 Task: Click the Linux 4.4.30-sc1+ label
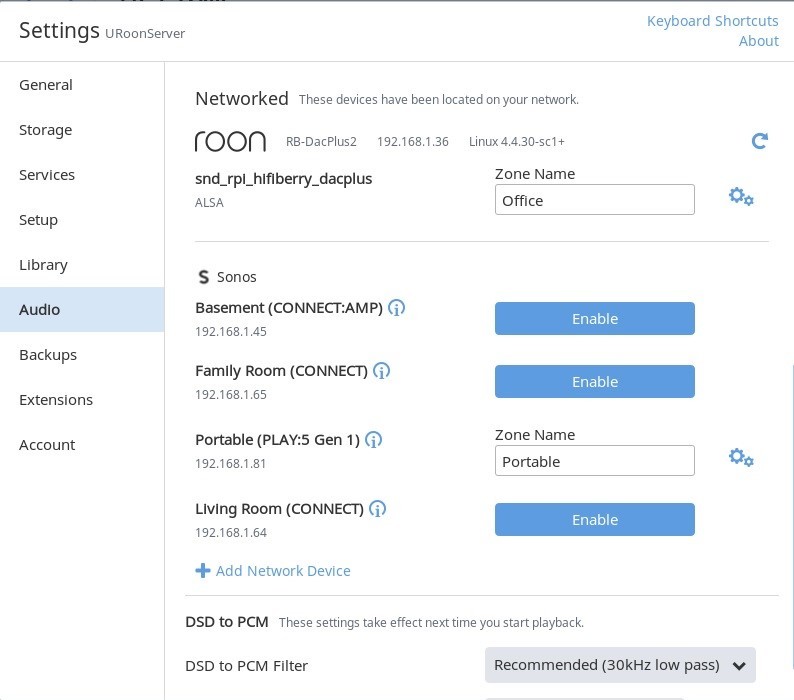(x=517, y=141)
